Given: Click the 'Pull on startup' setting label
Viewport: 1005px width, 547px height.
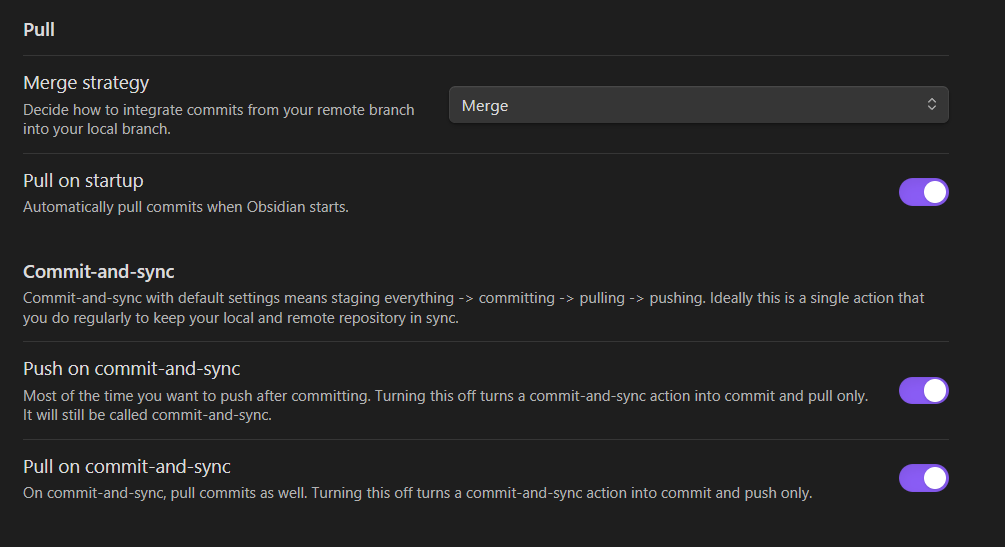Looking at the screenshot, I should [x=83, y=181].
